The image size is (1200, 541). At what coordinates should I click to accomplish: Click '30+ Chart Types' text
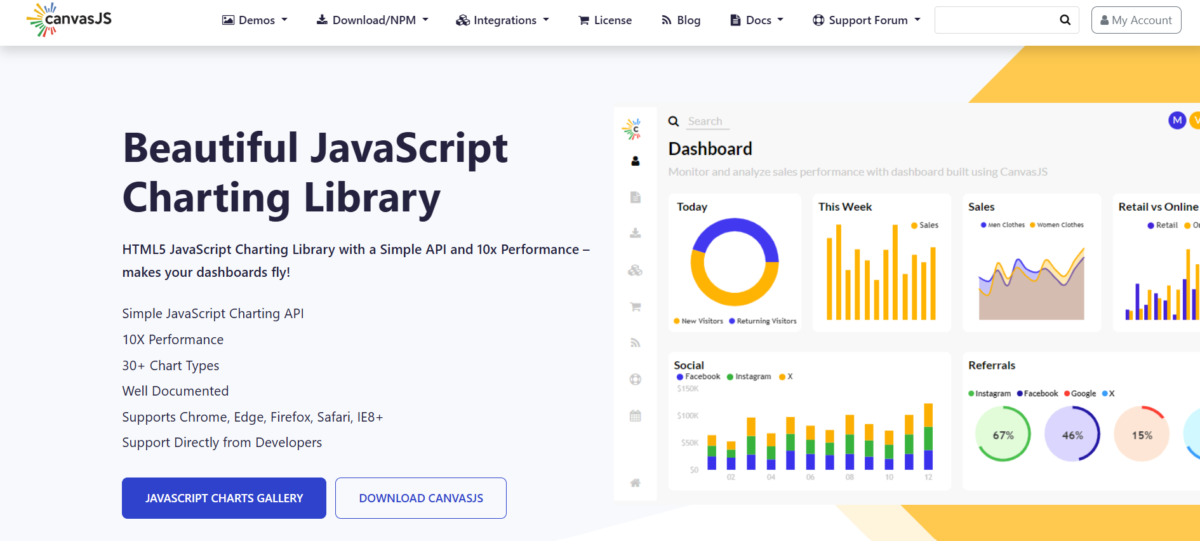(171, 365)
